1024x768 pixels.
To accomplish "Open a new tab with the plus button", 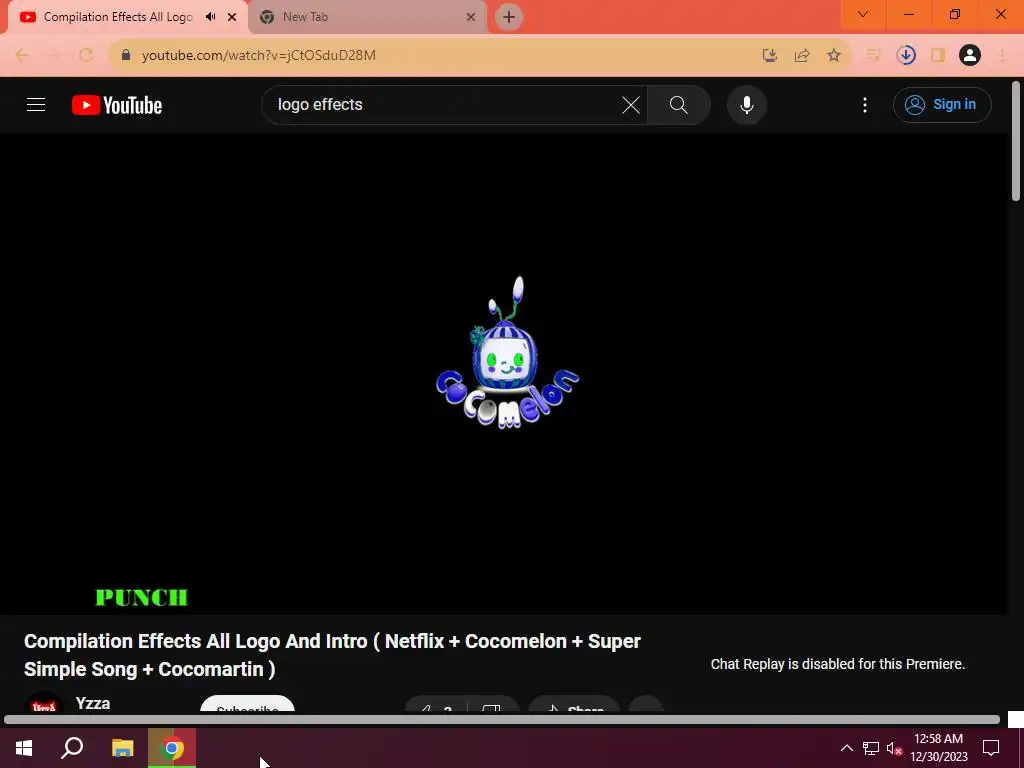I will point(509,17).
